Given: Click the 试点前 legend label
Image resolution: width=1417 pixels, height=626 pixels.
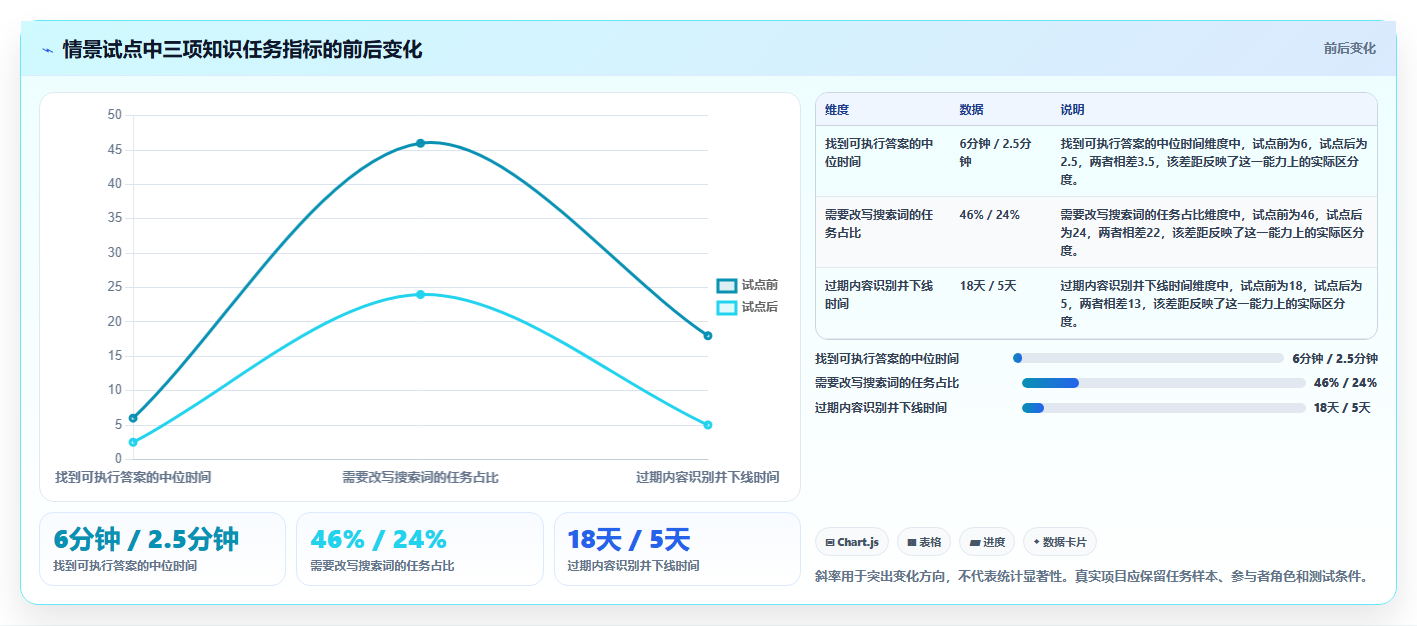Looking at the screenshot, I should tap(760, 285).
